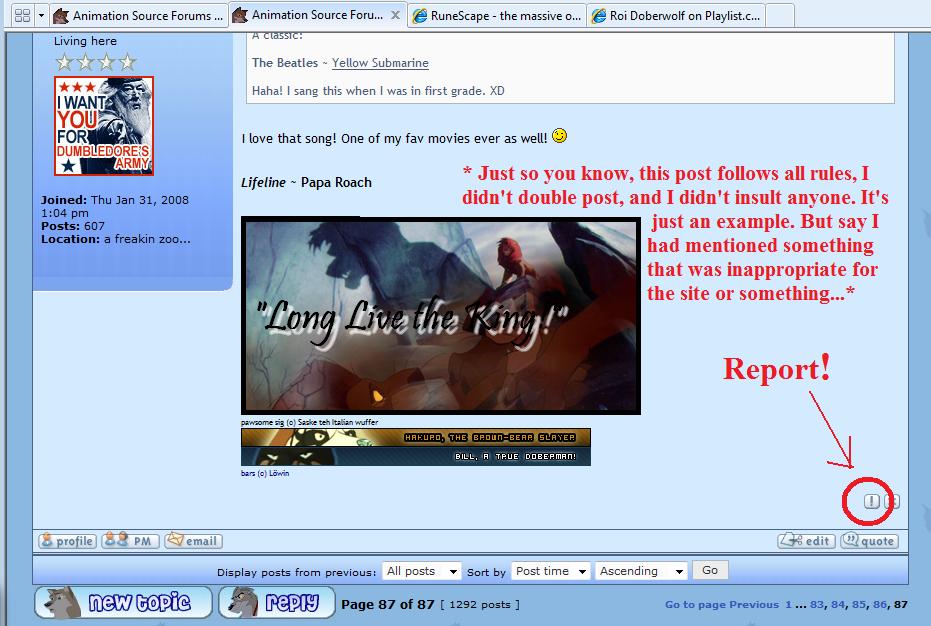Go to page 1
Screen dimensions: 931x626
click(x=788, y=605)
